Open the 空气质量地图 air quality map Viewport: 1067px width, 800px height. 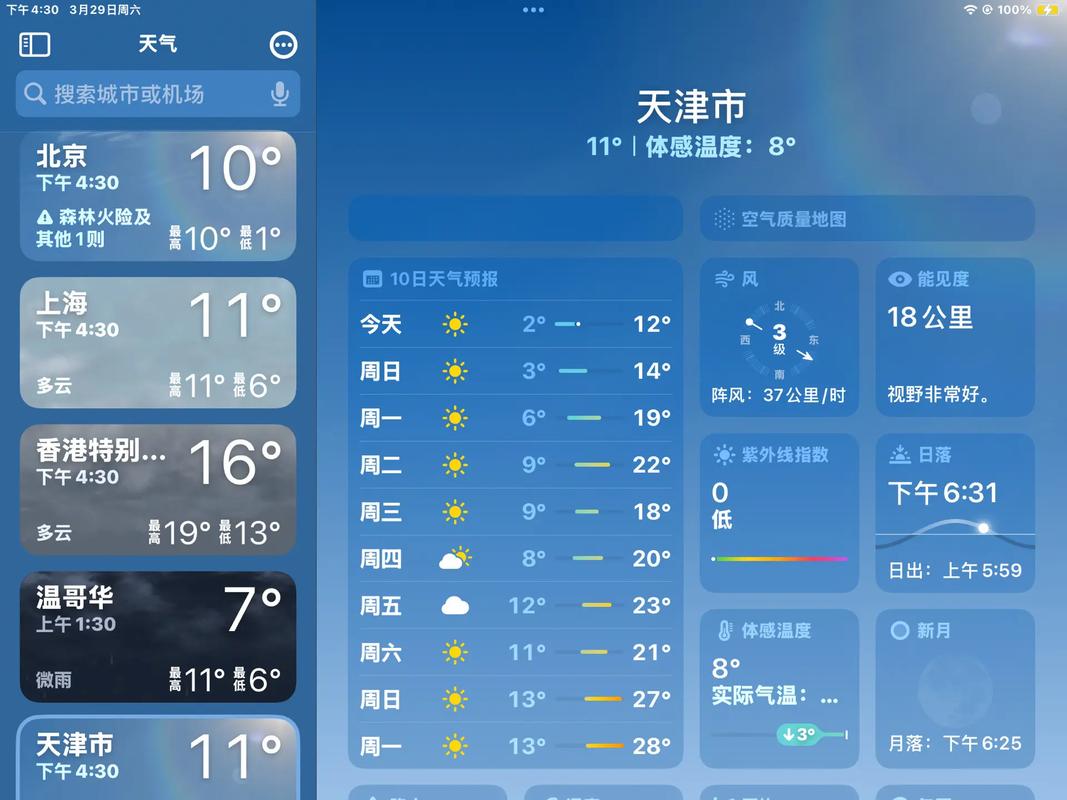coord(866,218)
